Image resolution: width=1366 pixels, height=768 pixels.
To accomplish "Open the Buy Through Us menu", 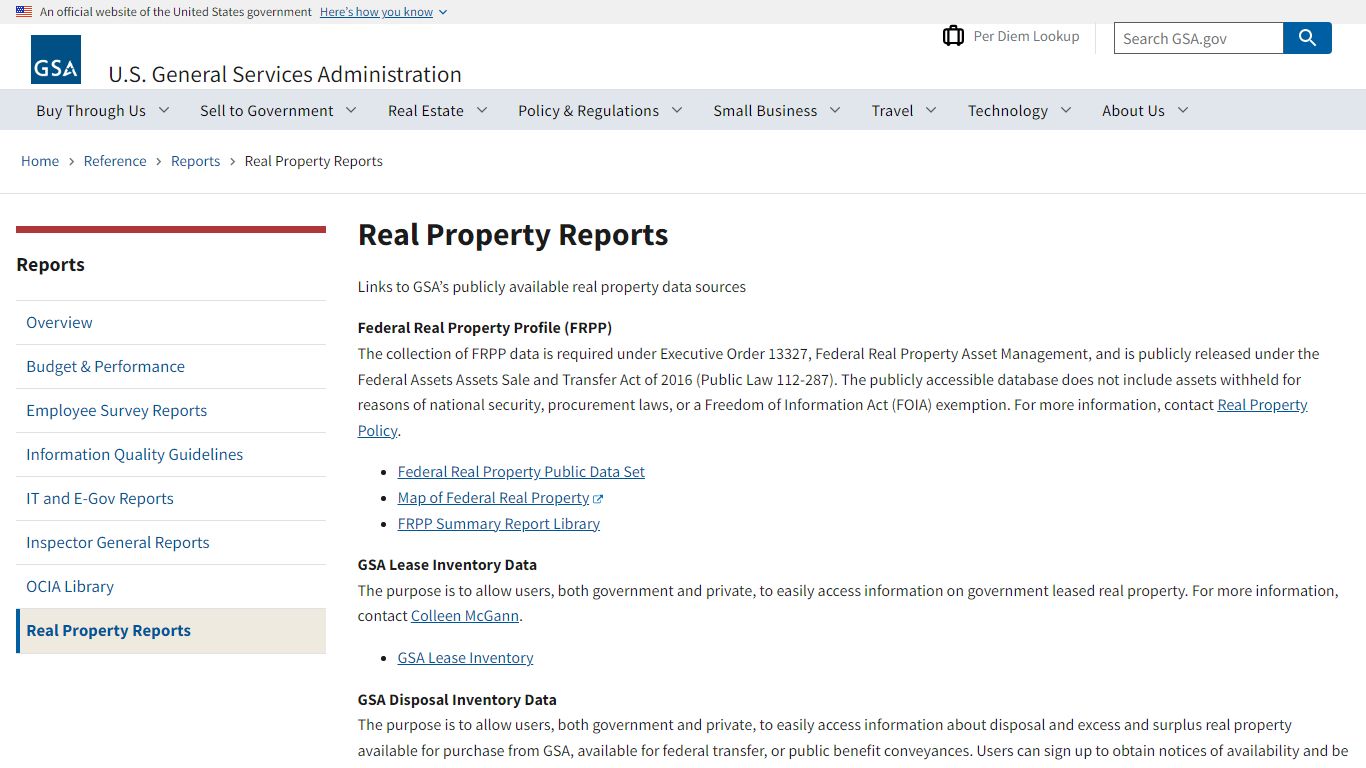I will [x=103, y=110].
